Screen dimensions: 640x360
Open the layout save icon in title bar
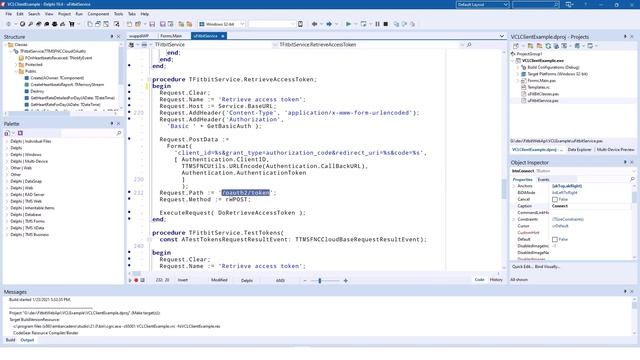(569, 4)
